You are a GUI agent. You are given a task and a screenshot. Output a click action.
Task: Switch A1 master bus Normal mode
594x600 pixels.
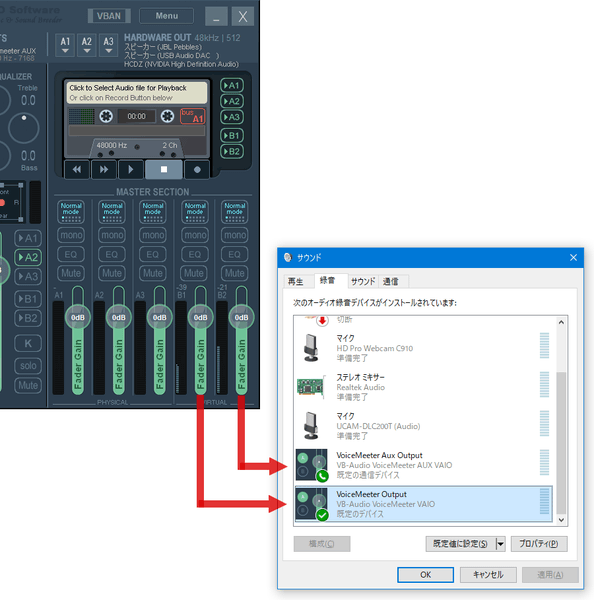[x=71, y=212]
